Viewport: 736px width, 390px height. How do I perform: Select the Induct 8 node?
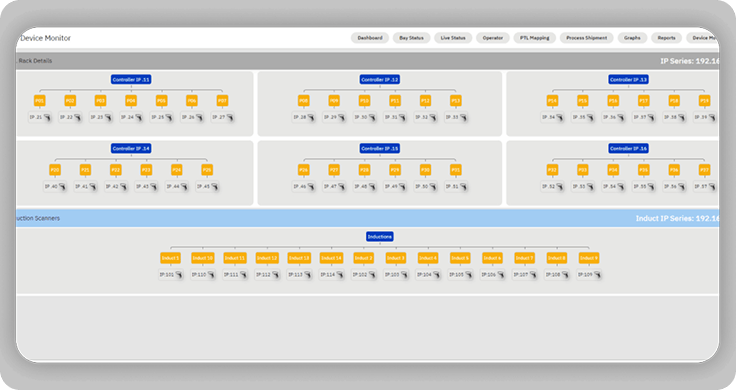coord(557,258)
